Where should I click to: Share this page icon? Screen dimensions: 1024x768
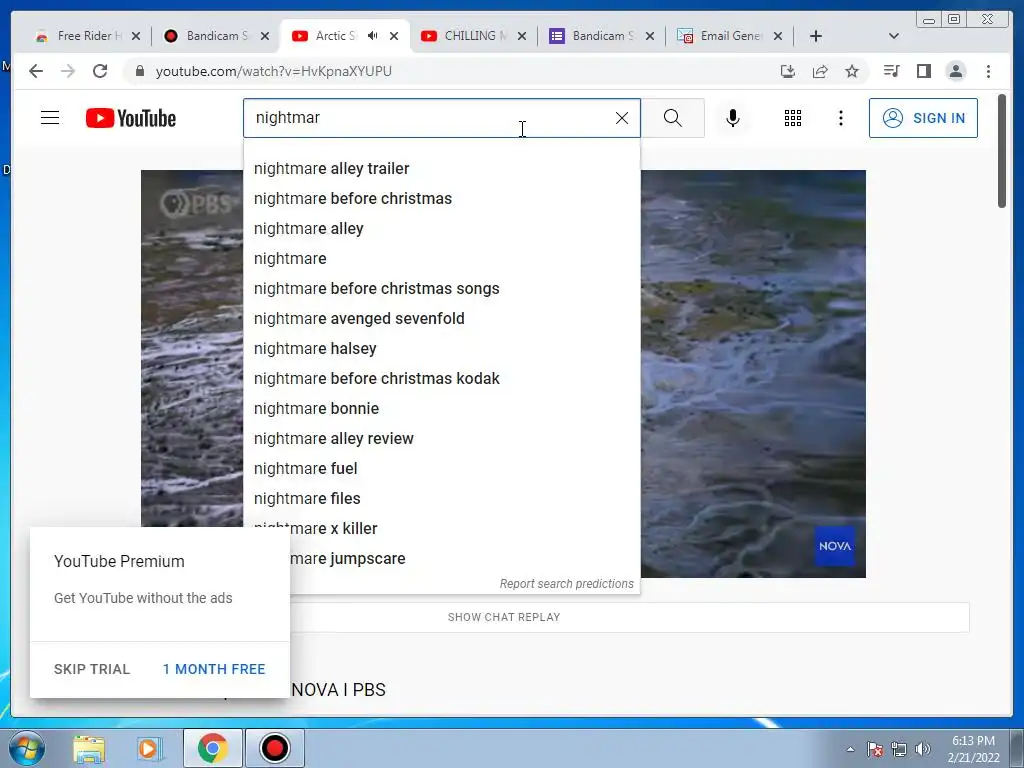(820, 71)
